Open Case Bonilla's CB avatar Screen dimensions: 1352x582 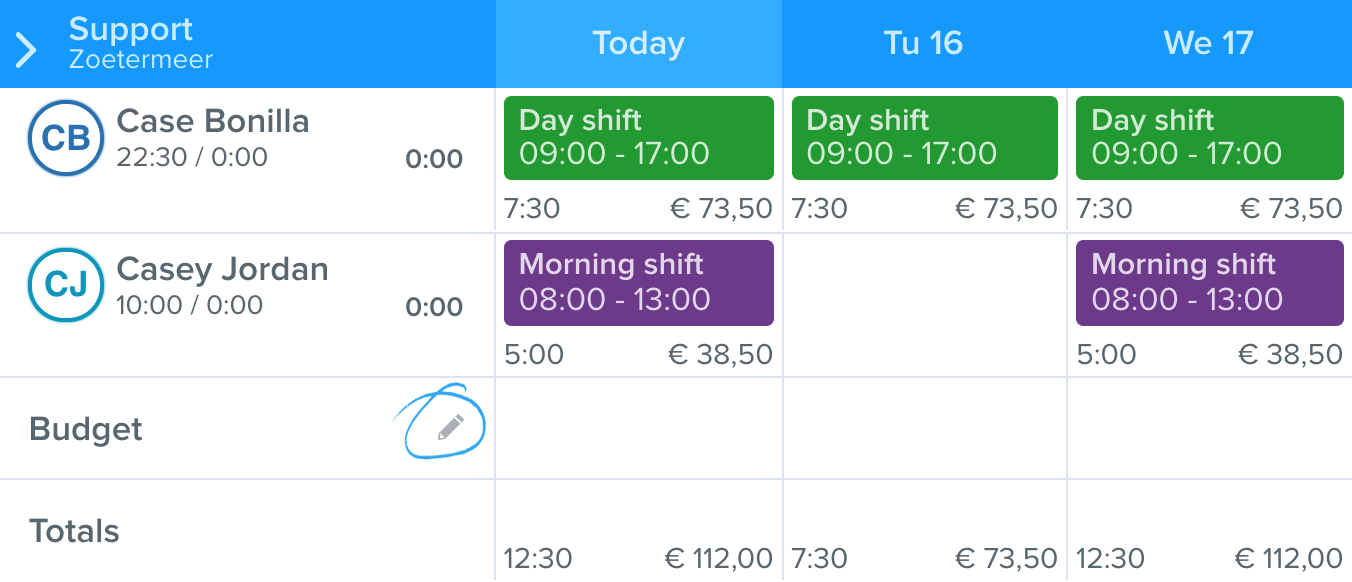(66, 138)
